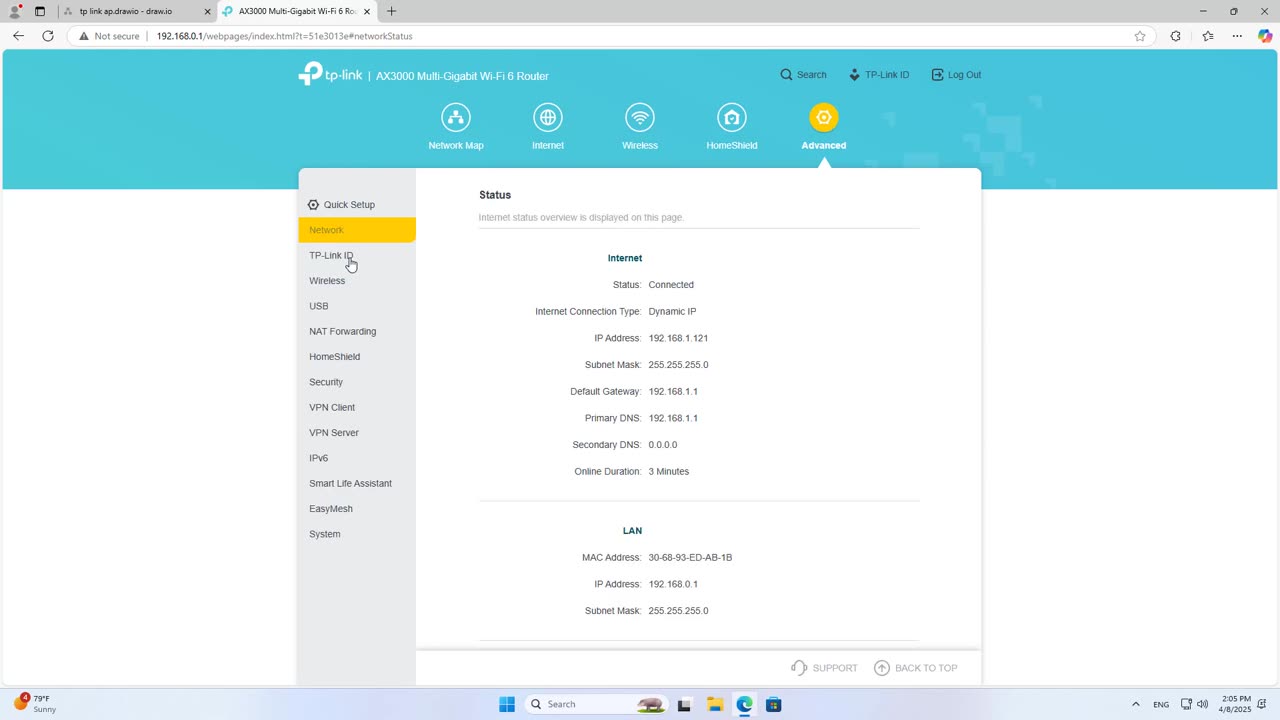Click the browser Refresh button
Screen dimensions: 1280x720
[48, 36]
